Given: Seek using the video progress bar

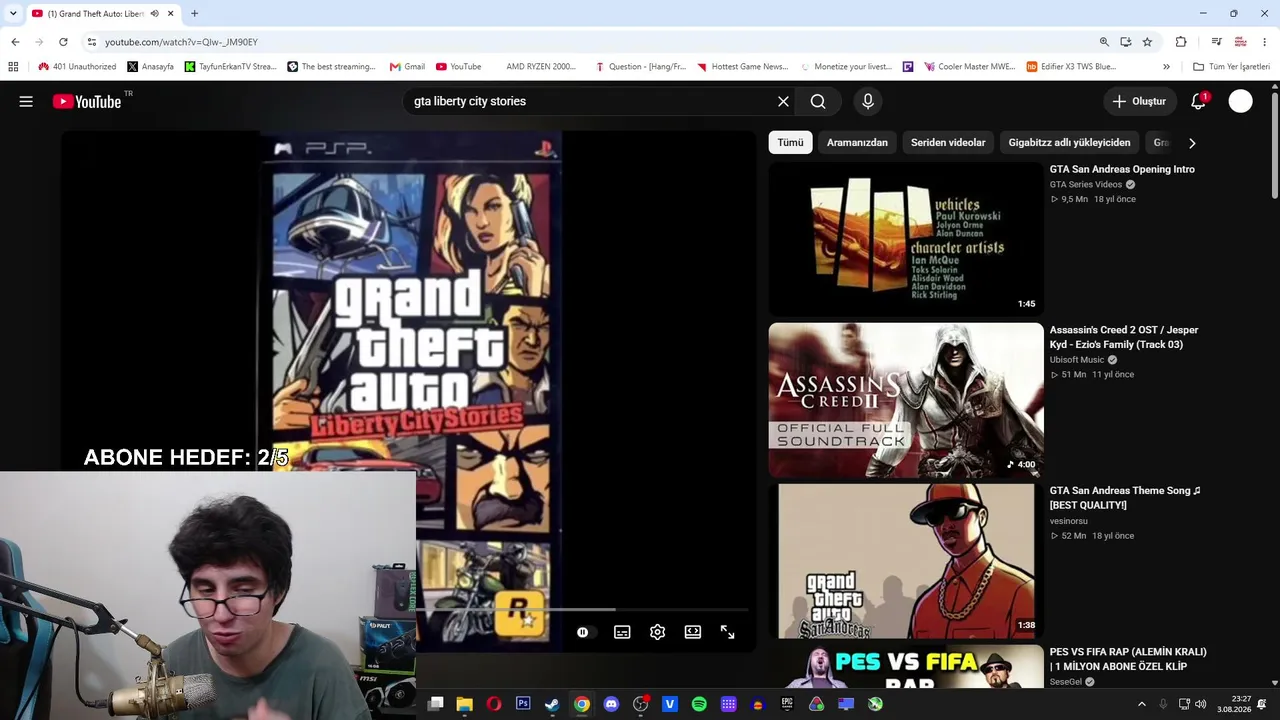Looking at the screenshot, I should click(x=582, y=609).
